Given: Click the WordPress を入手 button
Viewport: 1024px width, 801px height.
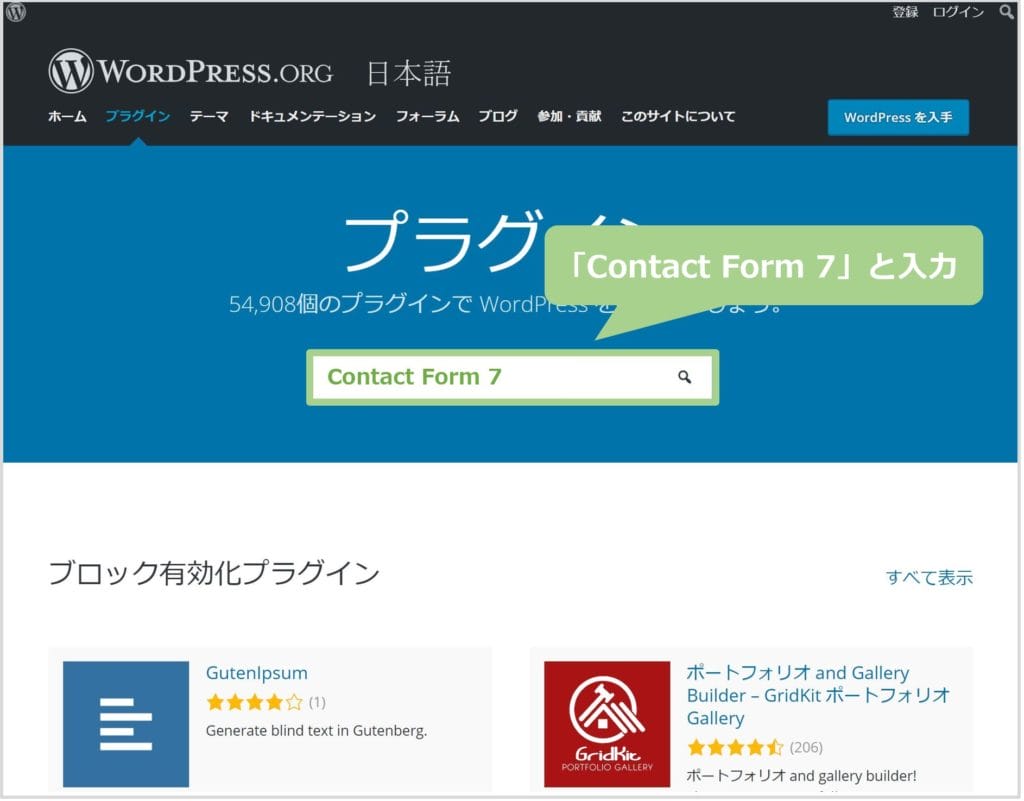Looking at the screenshot, I should (x=900, y=118).
